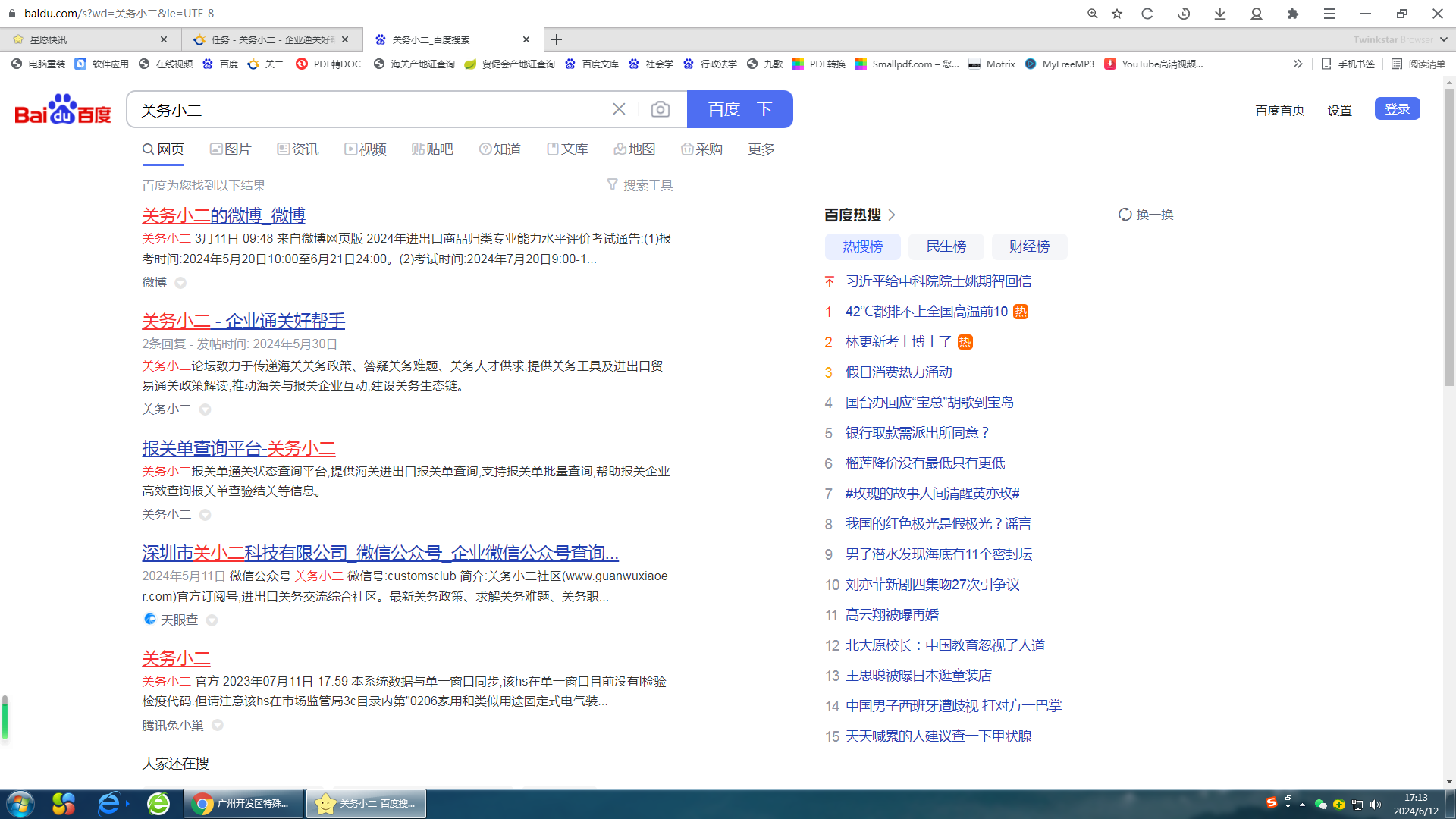The width and height of the screenshot is (1456, 819).
Task: Select the 知道 search category
Action: (500, 149)
